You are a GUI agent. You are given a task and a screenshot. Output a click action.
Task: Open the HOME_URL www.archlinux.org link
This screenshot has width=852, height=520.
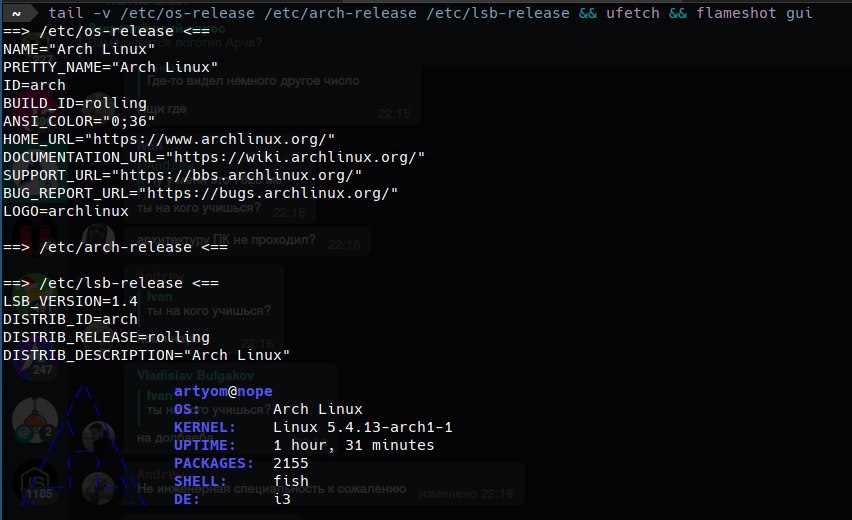pos(210,139)
